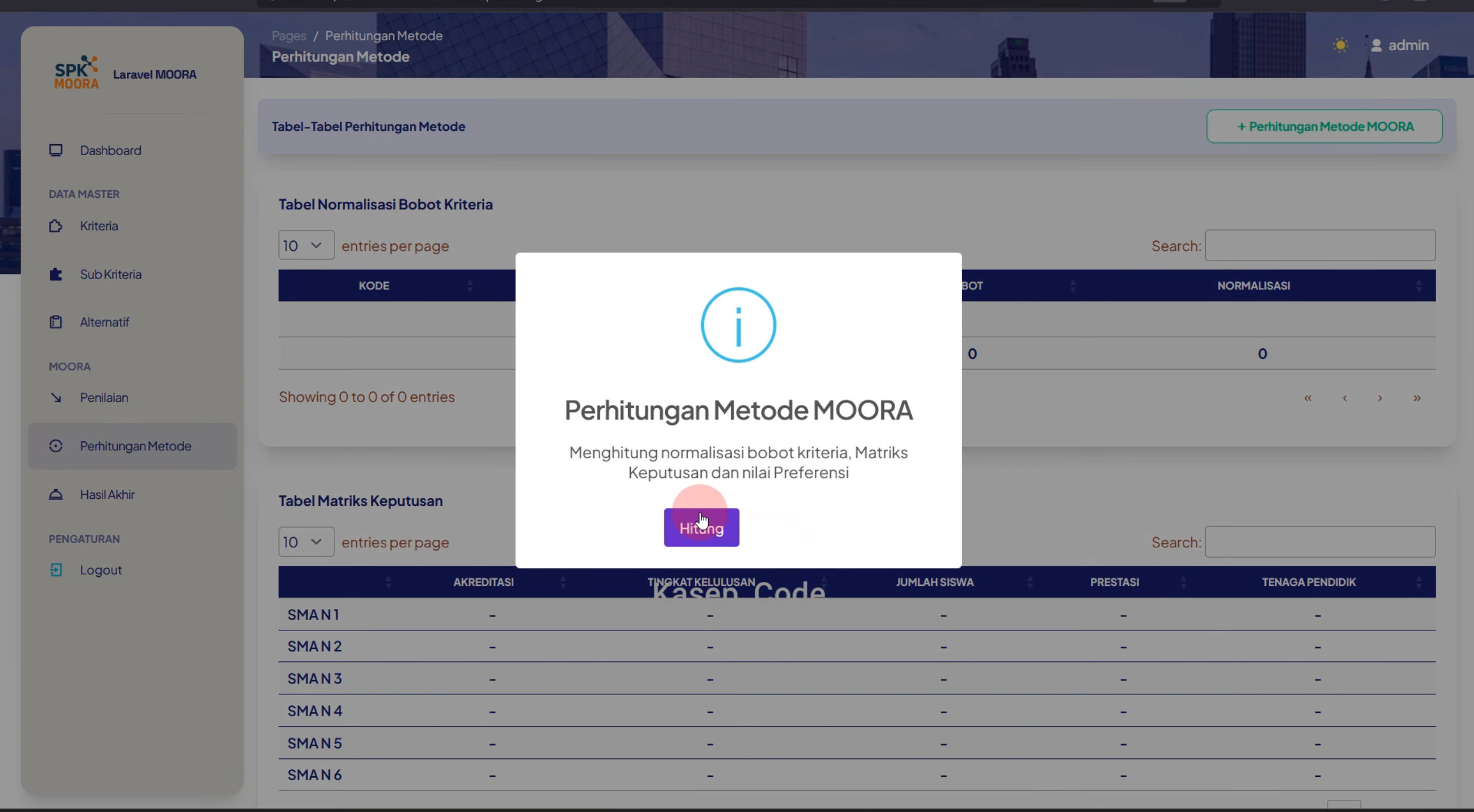The height and width of the screenshot is (812, 1474).
Task: Click the Sub Kriteria puzzle icon
Action: [55, 274]
